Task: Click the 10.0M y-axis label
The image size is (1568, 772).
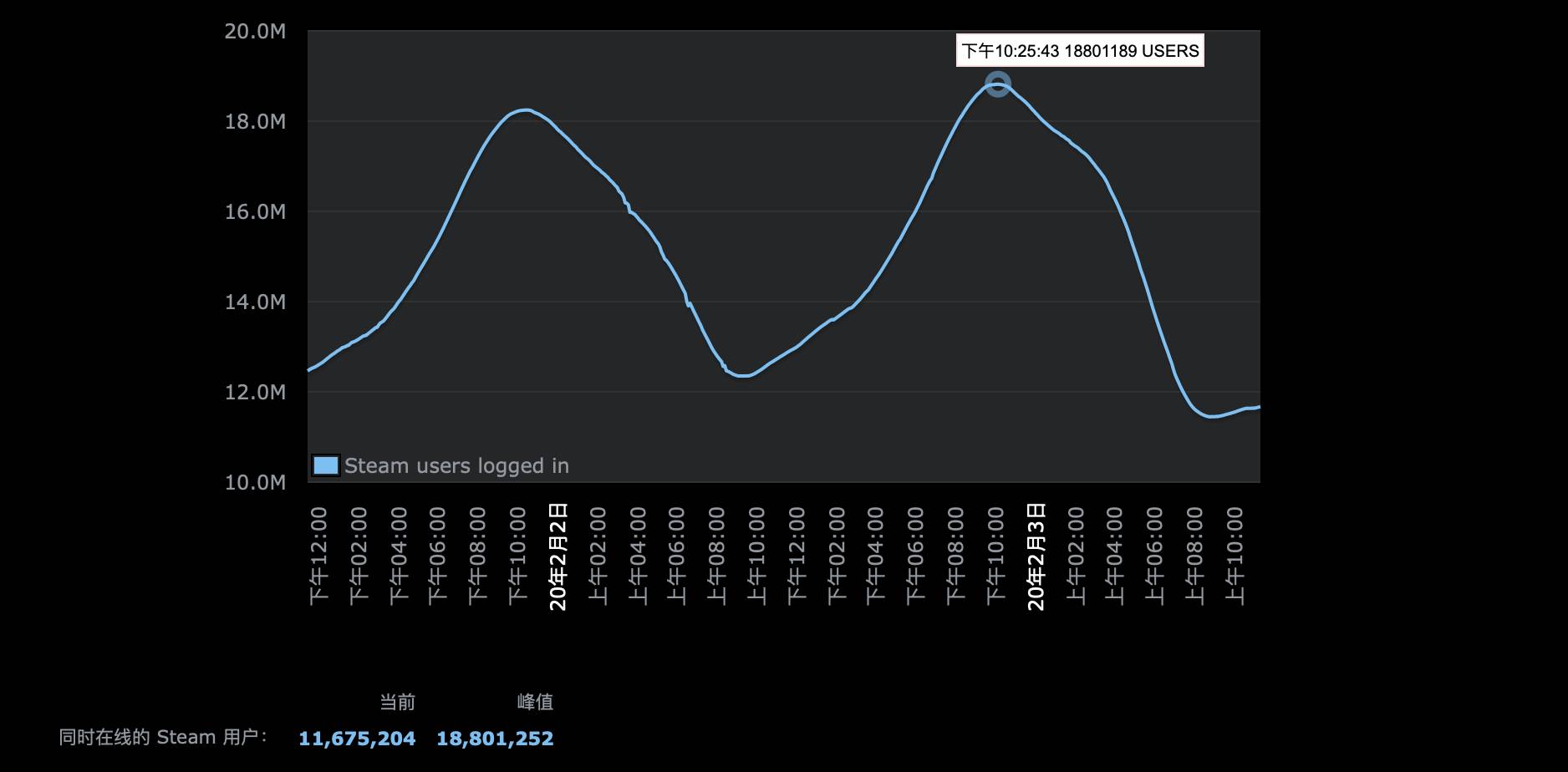Action: click(255, 483)
